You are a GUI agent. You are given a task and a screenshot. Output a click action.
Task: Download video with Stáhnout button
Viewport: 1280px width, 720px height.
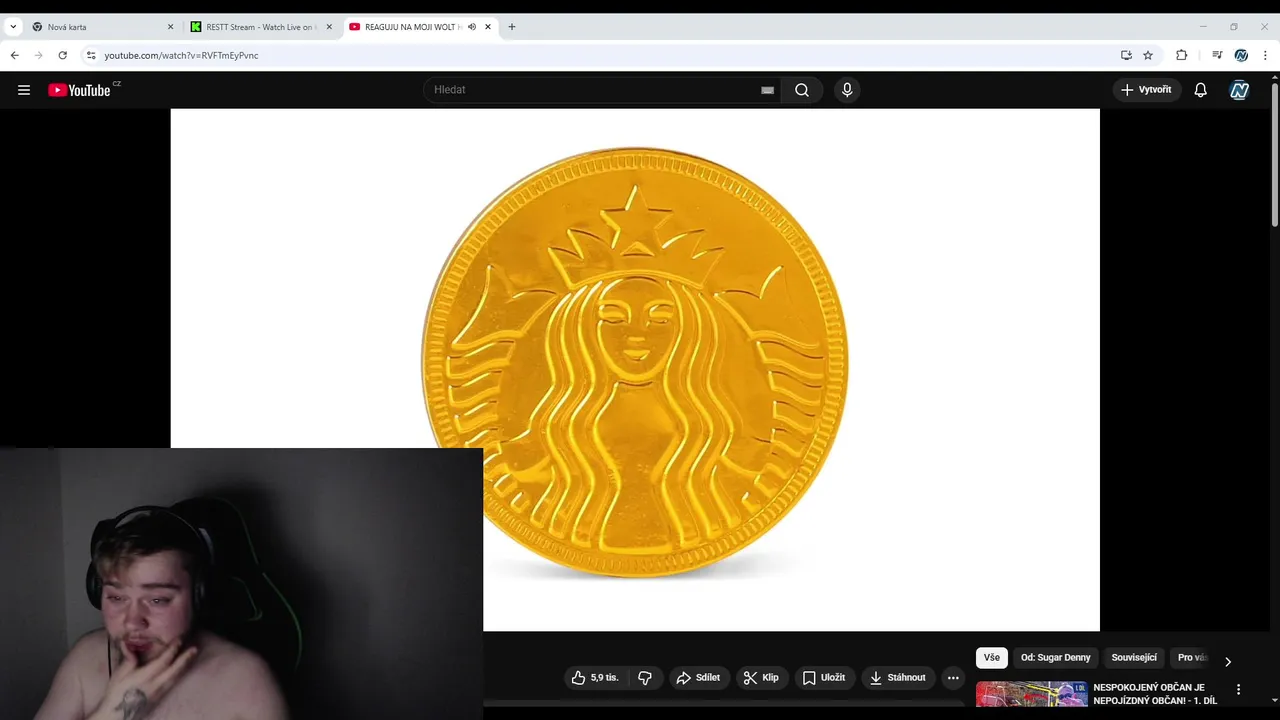[898, 678]
